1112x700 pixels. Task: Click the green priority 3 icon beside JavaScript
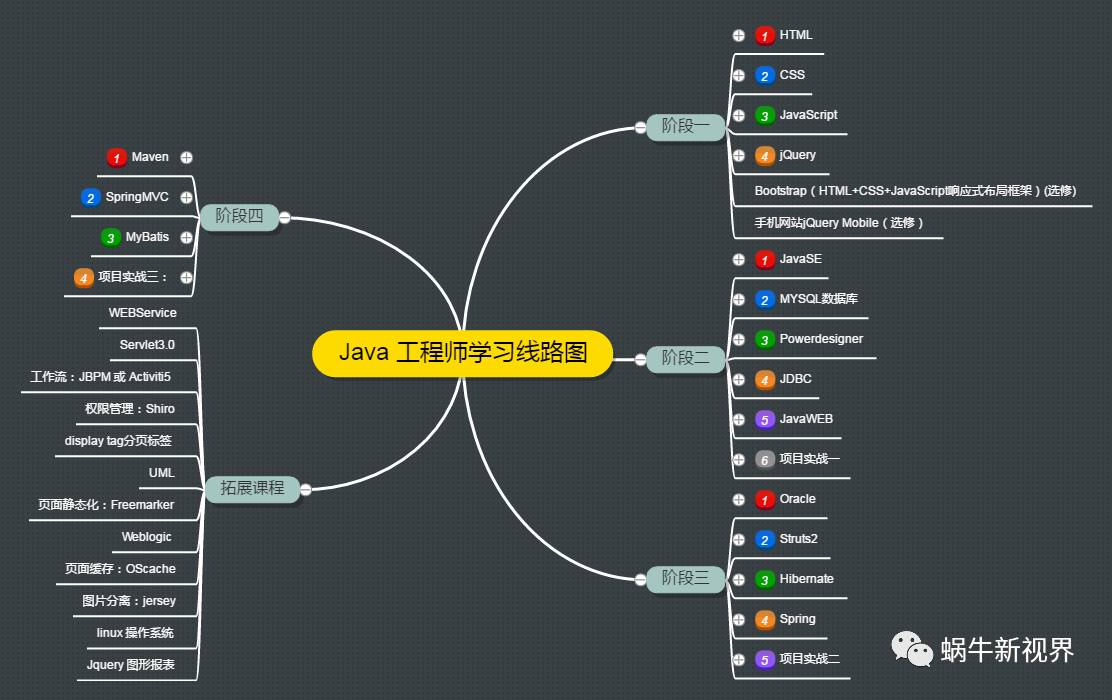pyautogui.click(x=764, y=116)
